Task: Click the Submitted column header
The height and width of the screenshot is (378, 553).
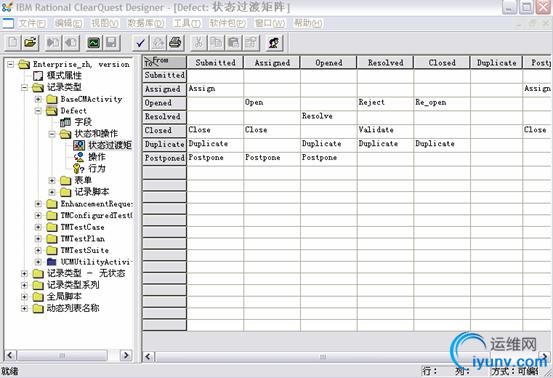Action: click(215, 62)
